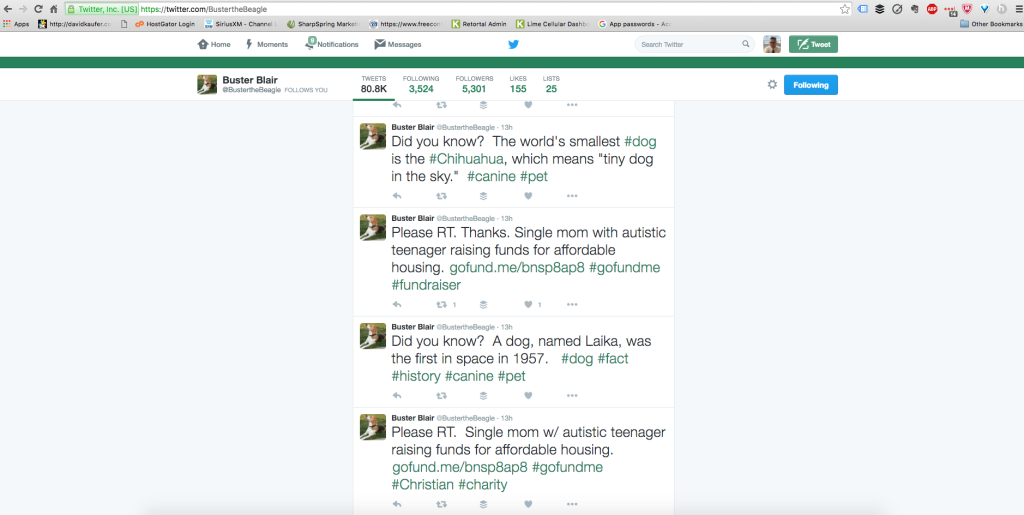Click the Buffer stack icon on Laika tweet
The width and height of the screenshot is (1024, 515).
click(483, 396)
